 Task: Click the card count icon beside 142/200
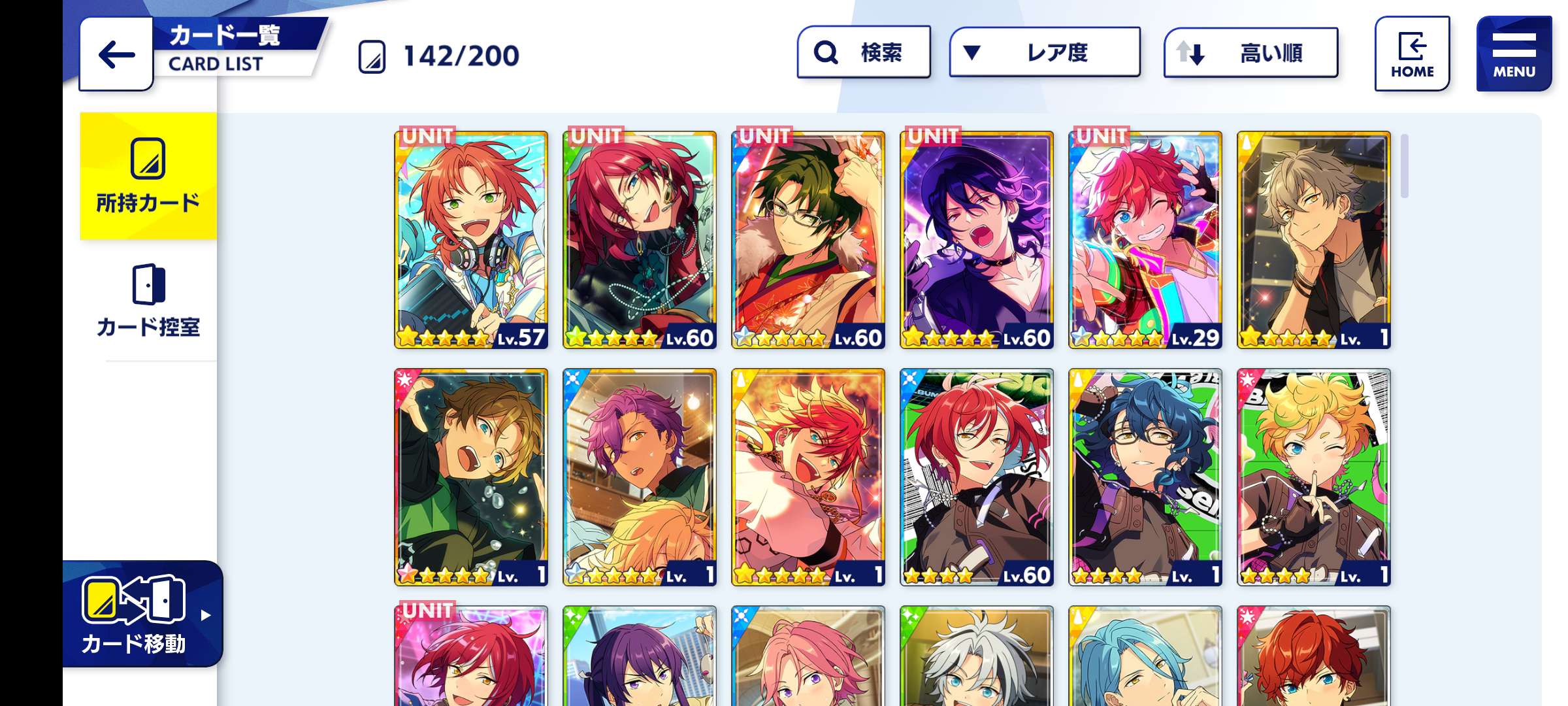tap(372, 56)
